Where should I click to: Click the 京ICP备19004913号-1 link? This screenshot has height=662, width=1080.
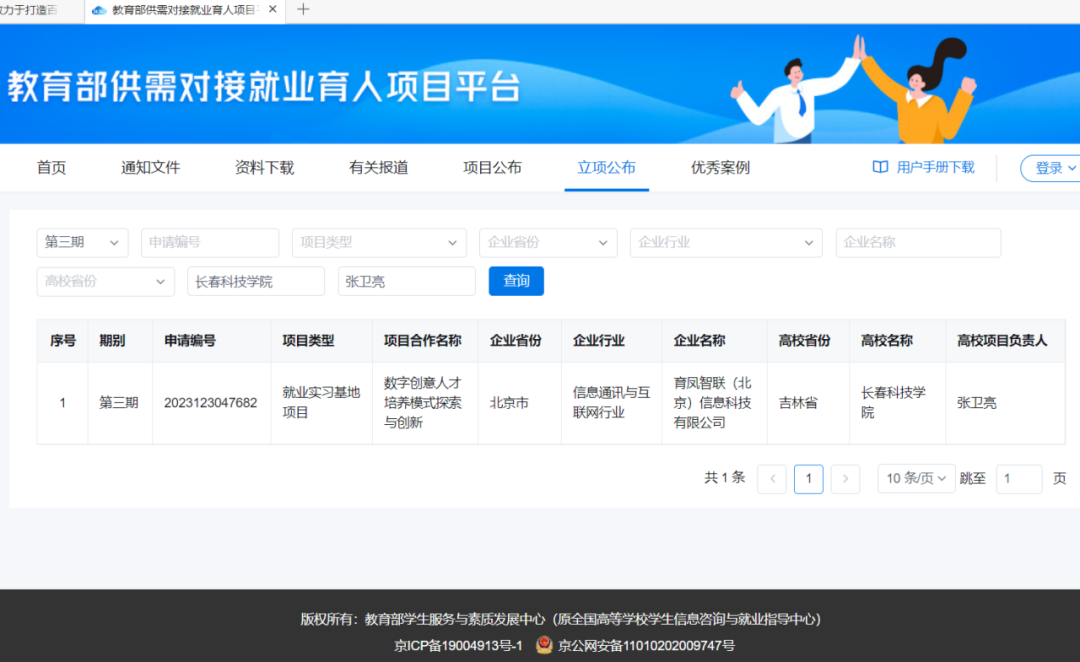[x=458, y=646]
